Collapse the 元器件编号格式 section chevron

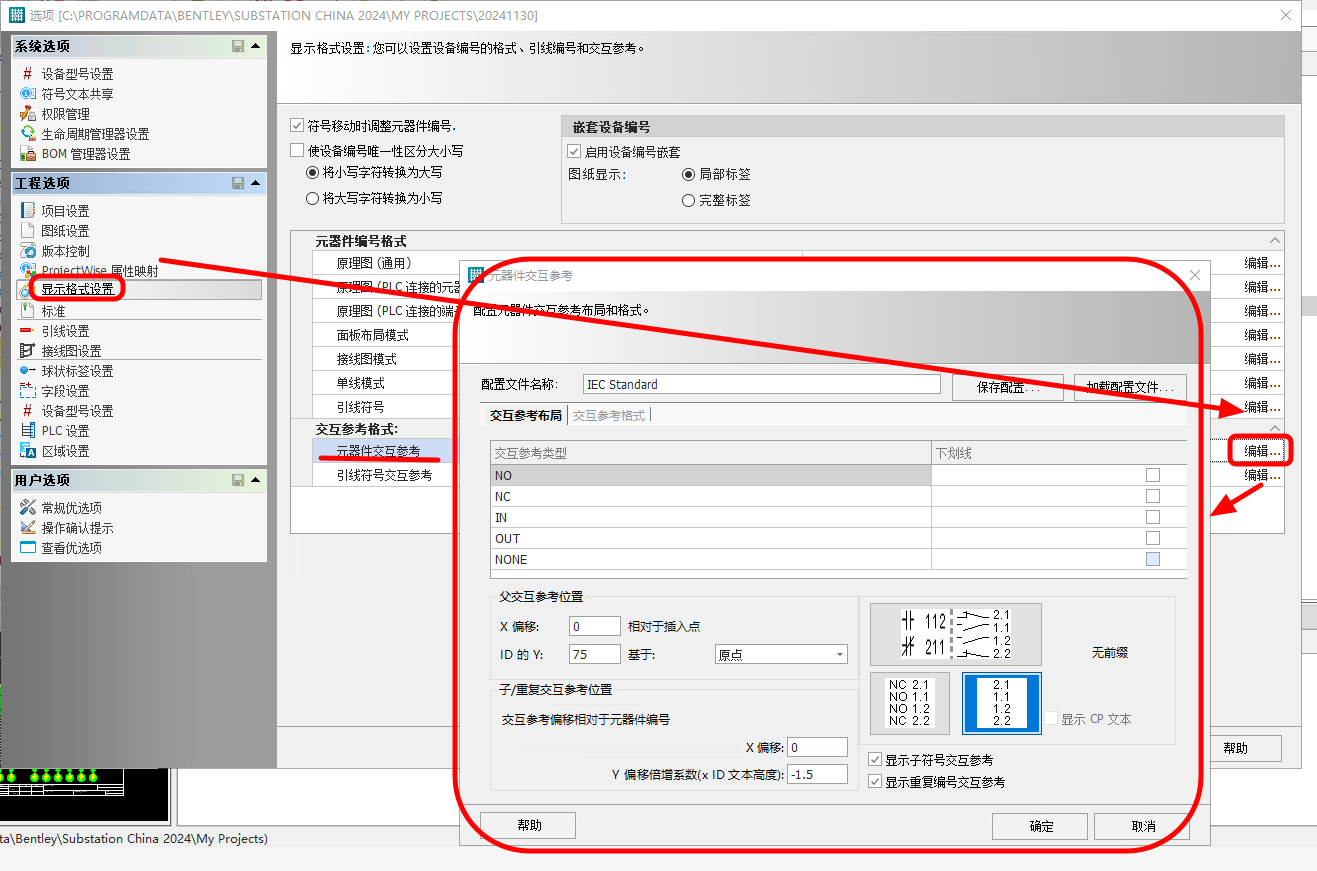tap(1274, 241)
